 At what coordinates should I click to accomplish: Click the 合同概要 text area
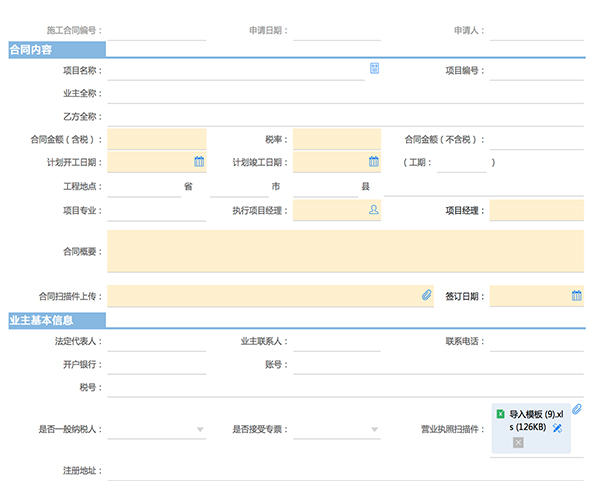tap(346, 251)
